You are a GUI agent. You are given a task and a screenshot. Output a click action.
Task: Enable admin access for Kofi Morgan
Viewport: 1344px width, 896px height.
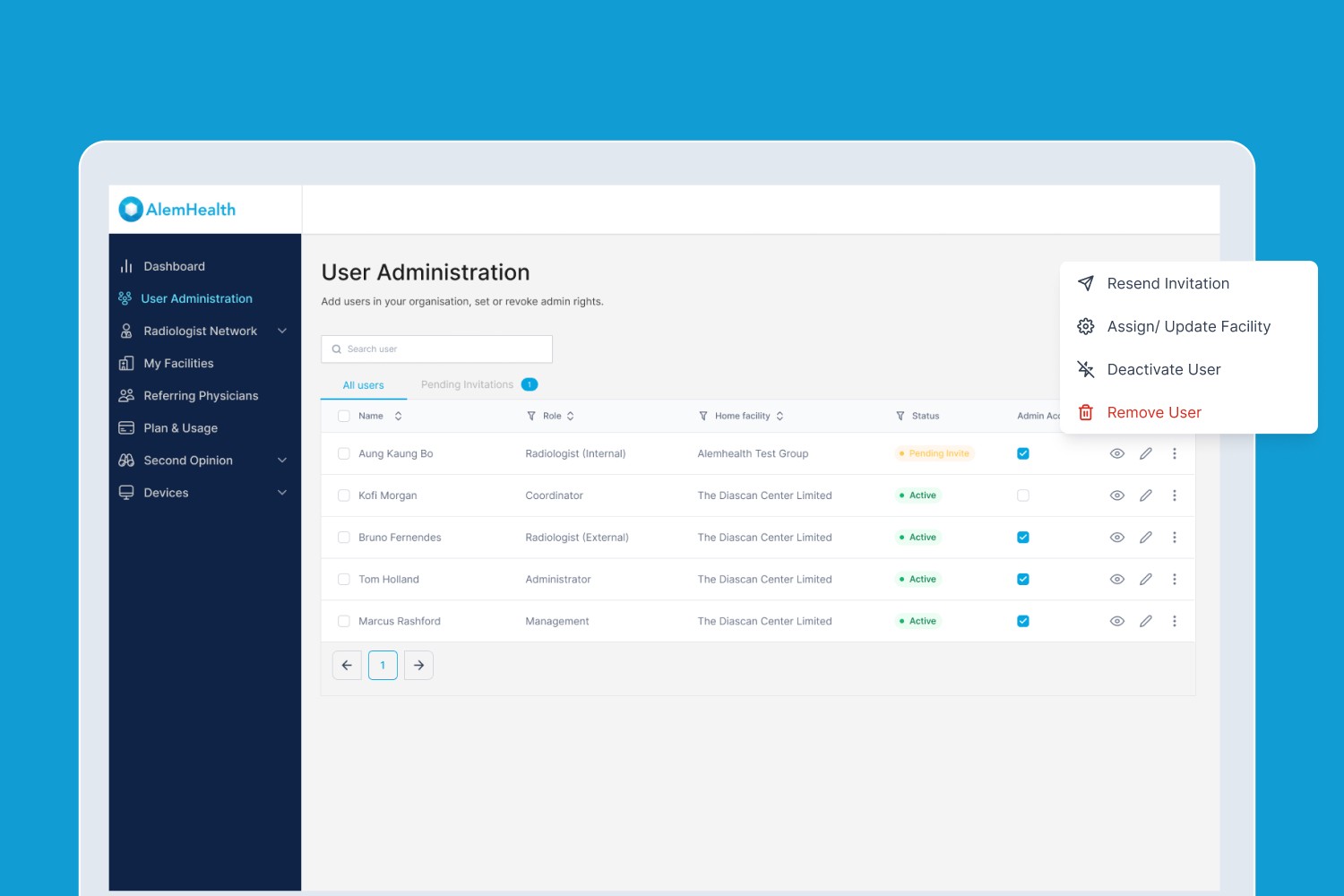tap(1023, 495)
